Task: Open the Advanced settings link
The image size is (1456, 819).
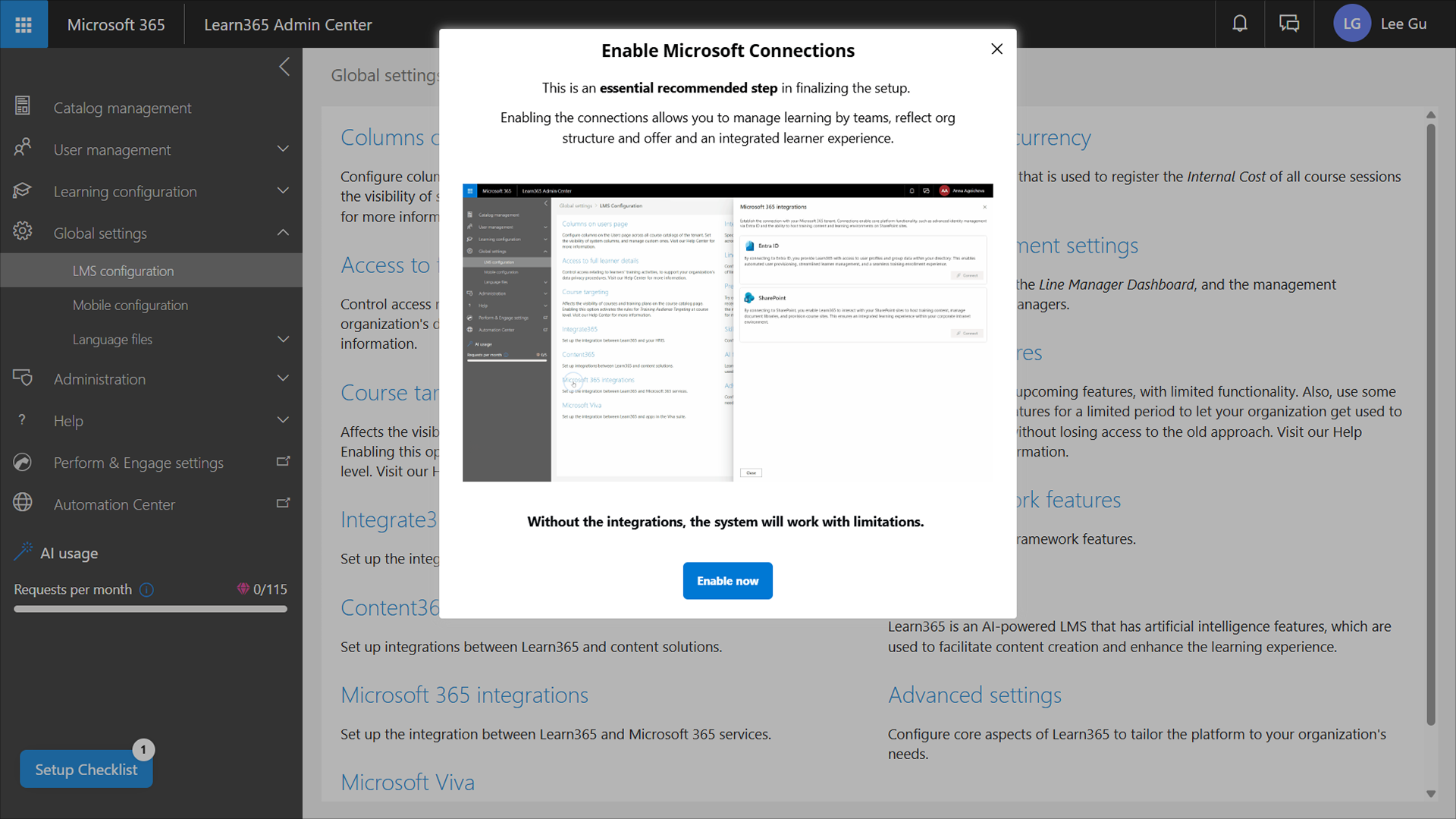Action: 974,695
